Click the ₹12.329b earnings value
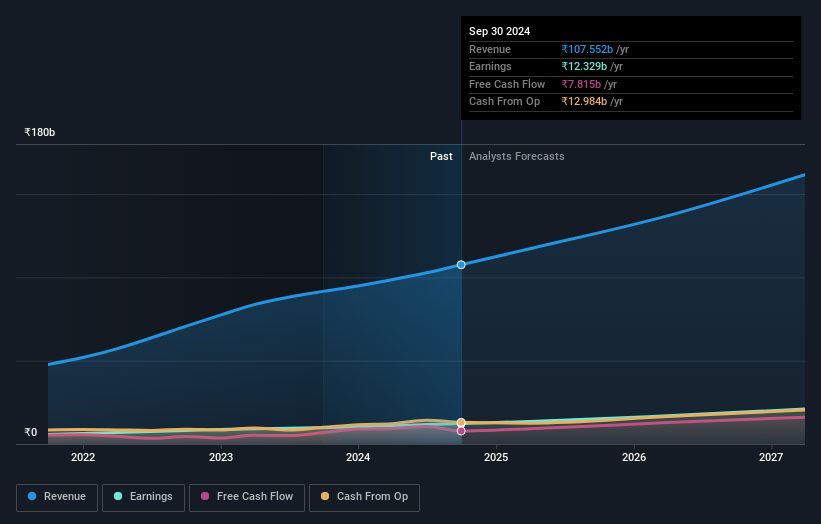The image size is (821, 524). [584, 66]
